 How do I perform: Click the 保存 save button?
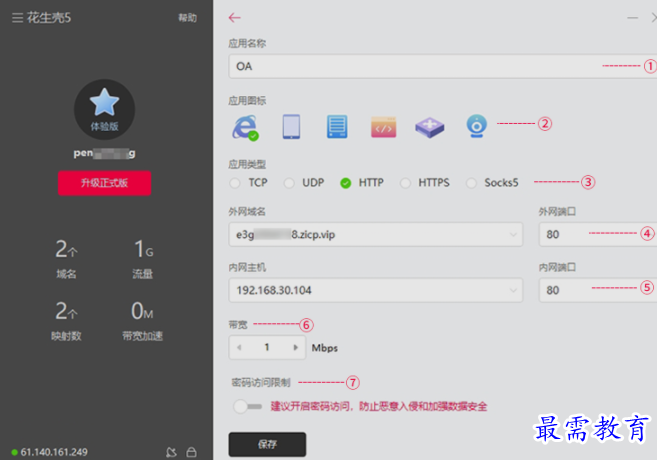(267, 444)
